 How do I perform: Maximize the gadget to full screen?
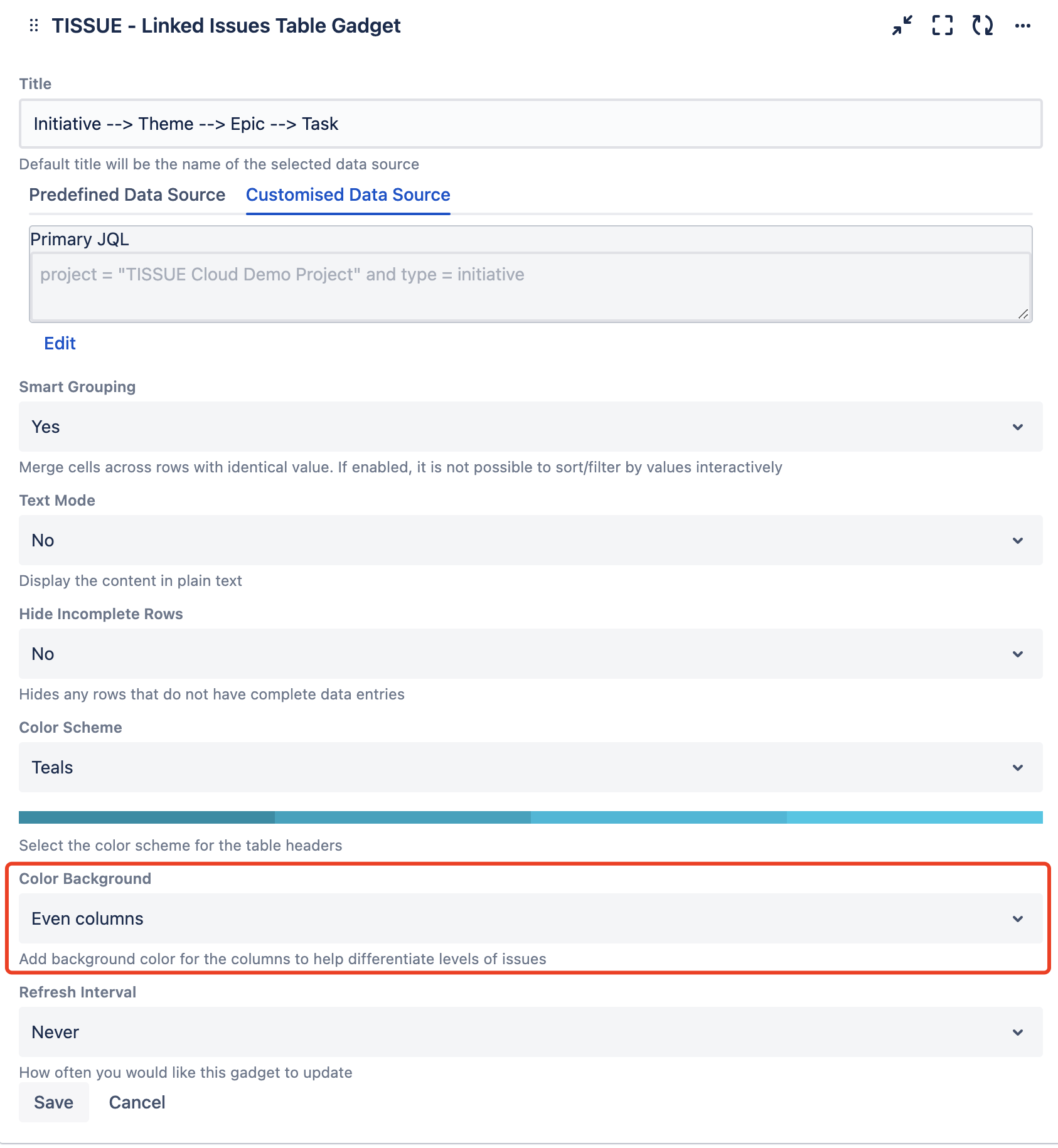click(x=942, y=26)
